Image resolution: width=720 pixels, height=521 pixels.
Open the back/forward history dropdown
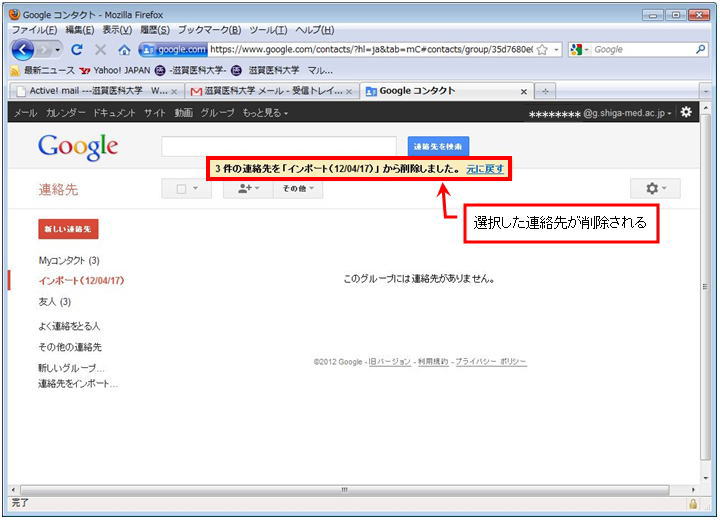coord(57,50)
